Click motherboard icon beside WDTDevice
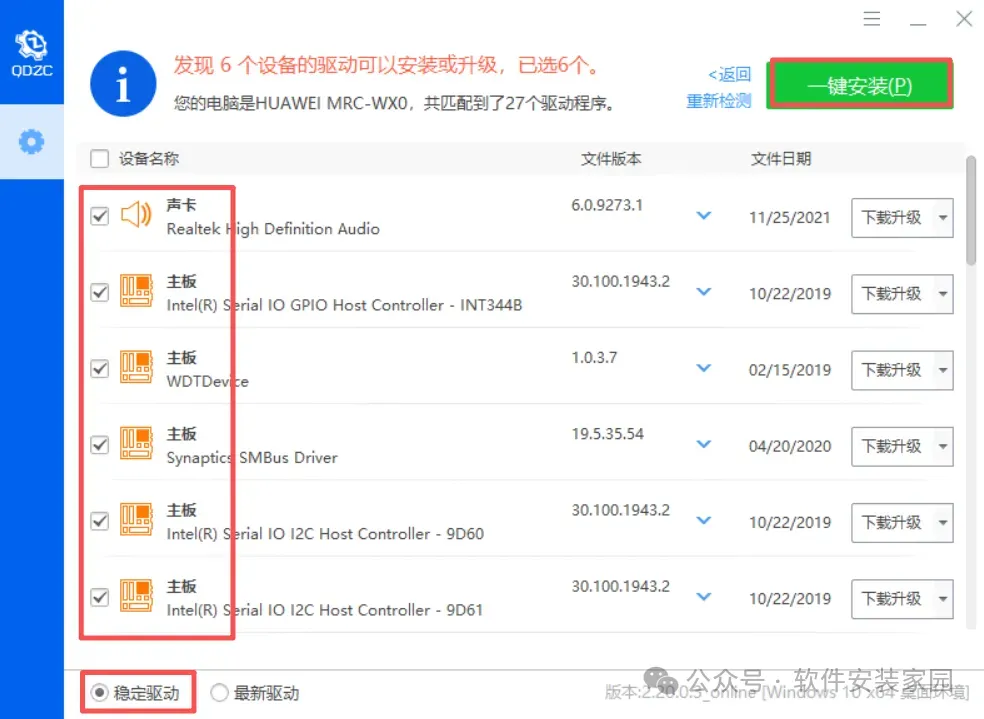The height and width of the screenshot is (719, 984). tap(136, 368)
